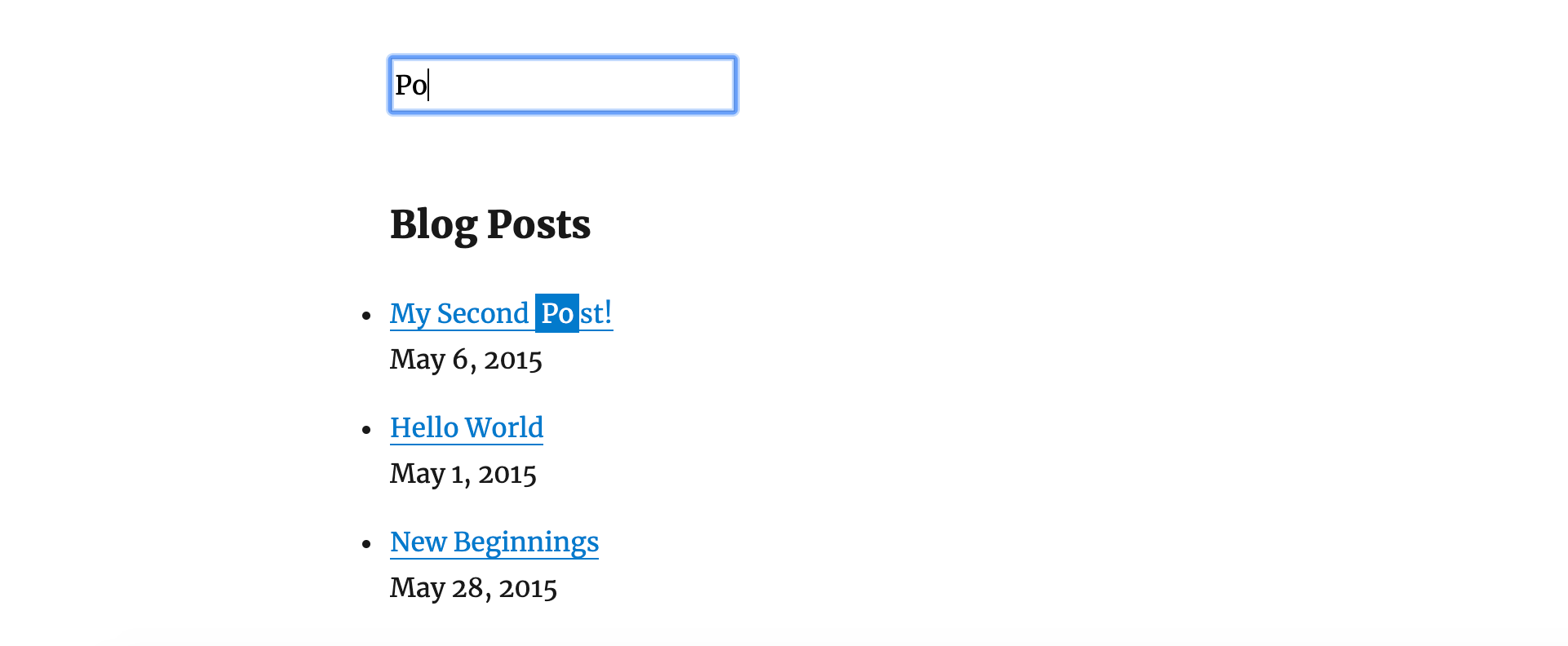Click the bullet beside "Hello World"
The image size is (1568, 646).
366,429
